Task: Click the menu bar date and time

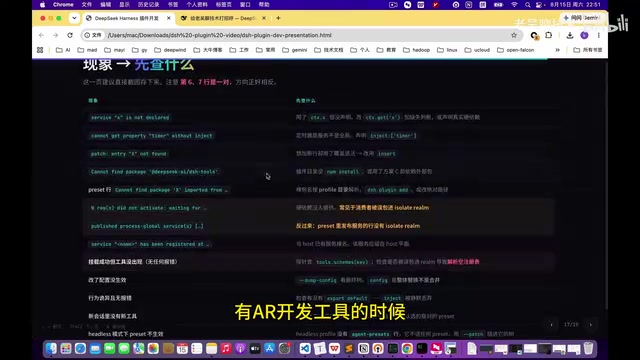Action: (575, 4)
